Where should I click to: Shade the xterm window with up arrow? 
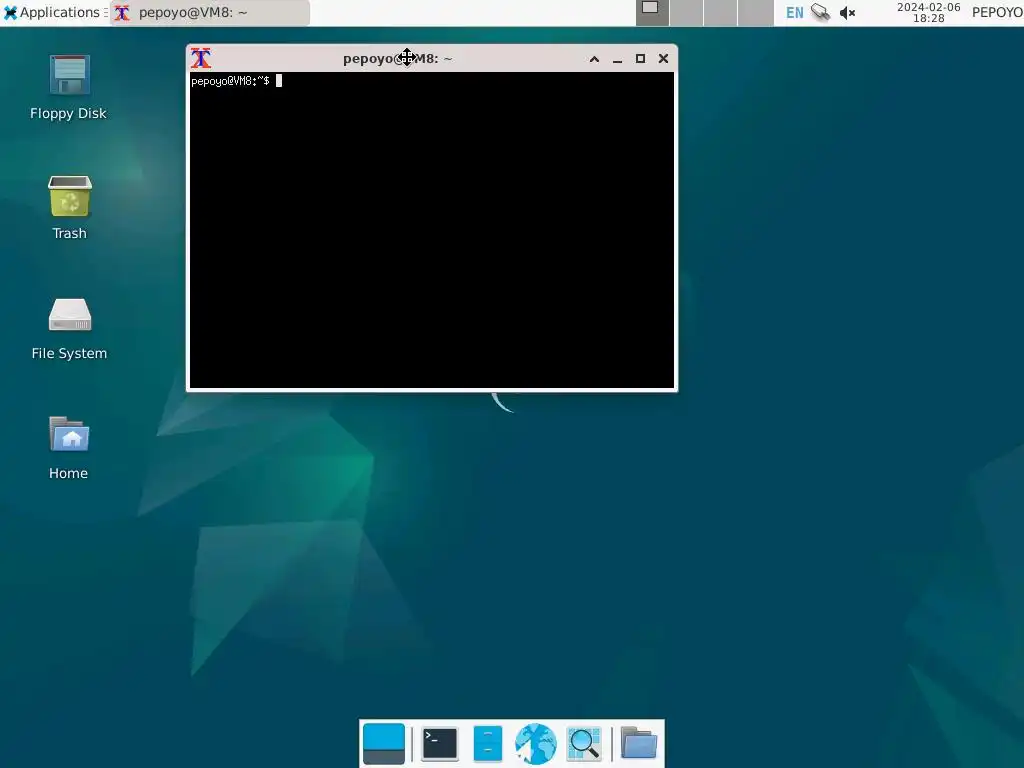(594, 59)
